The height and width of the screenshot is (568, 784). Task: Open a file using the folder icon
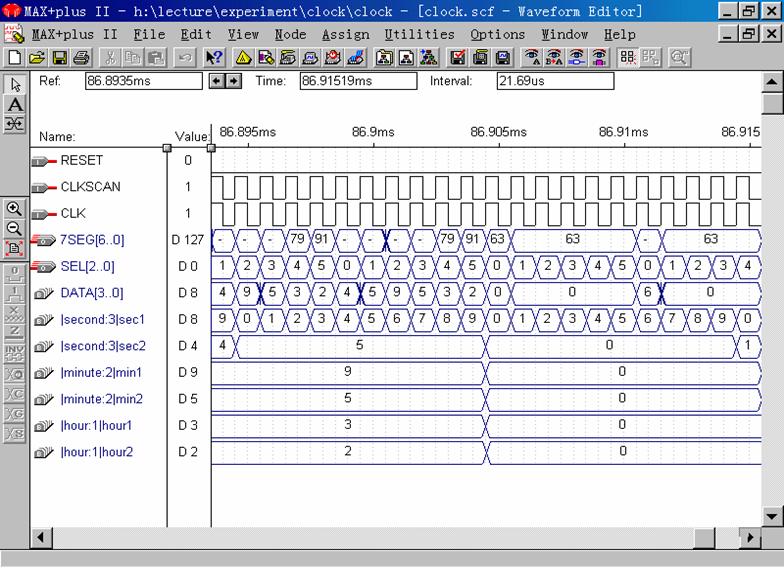pos(37,58)
